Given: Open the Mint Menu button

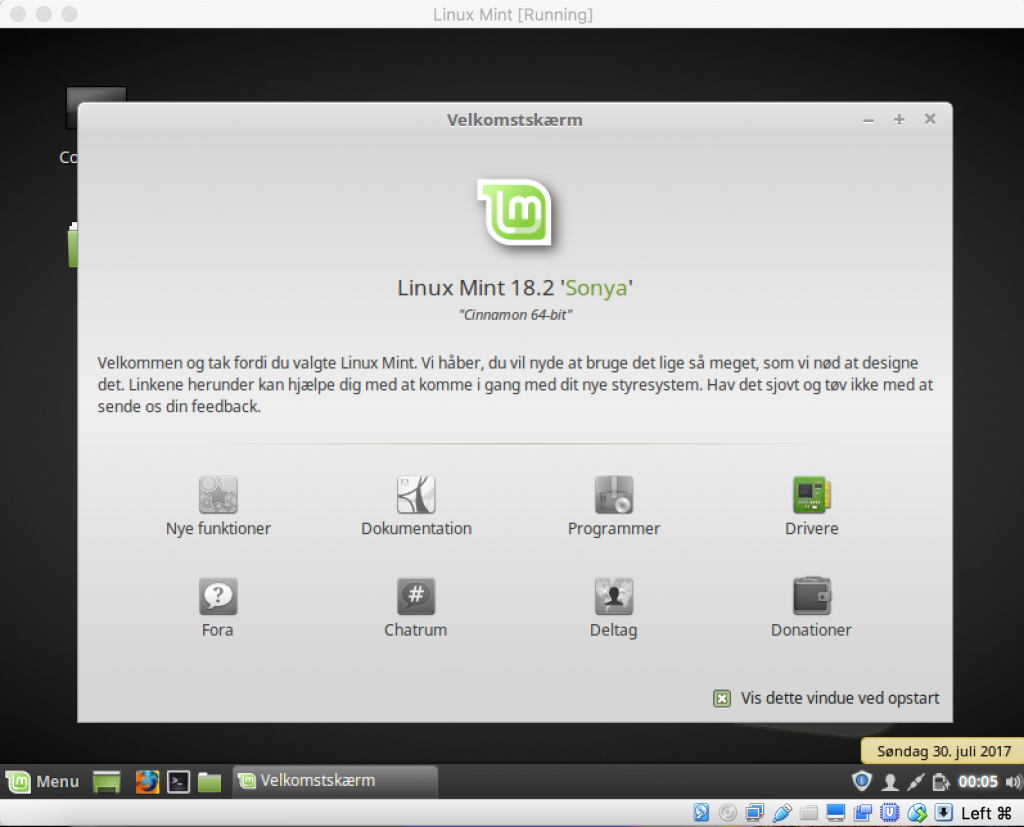Looking at the screenshot, I should [x=42, y=781].
